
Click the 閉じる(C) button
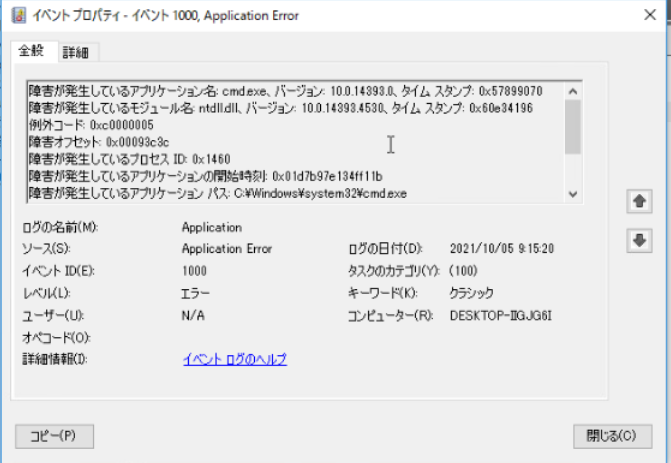[x=612, y=436]
